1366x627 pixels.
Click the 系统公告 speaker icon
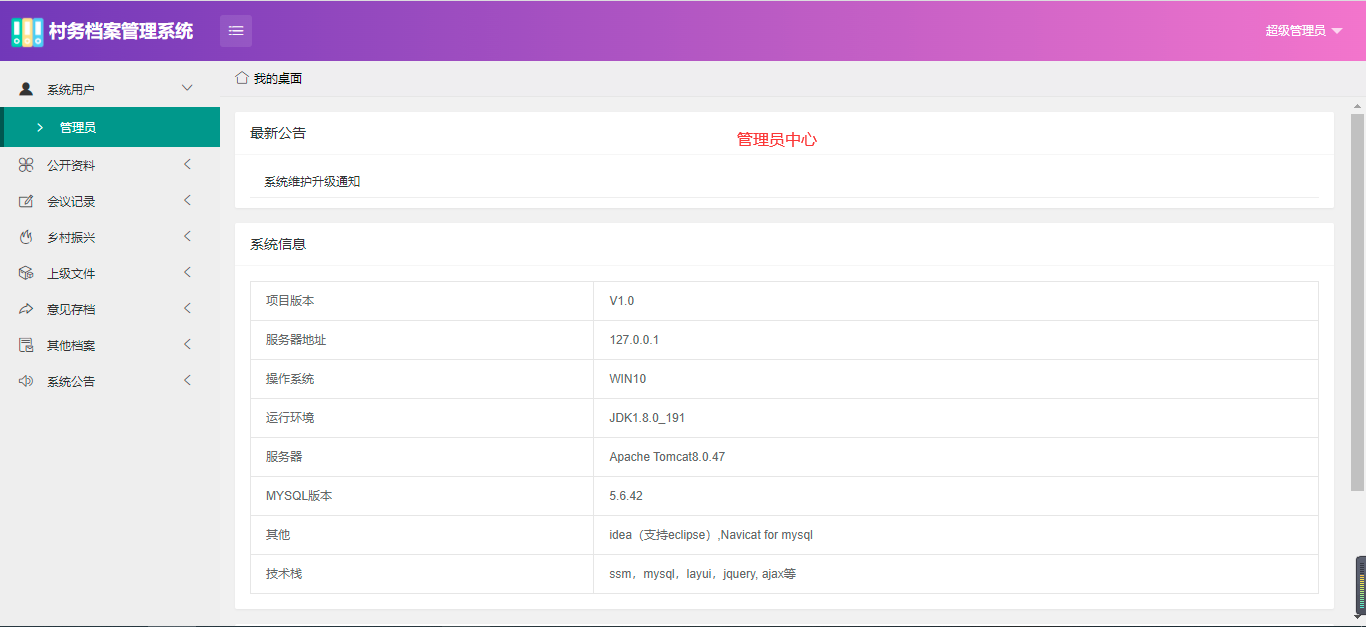click(26, 381)
